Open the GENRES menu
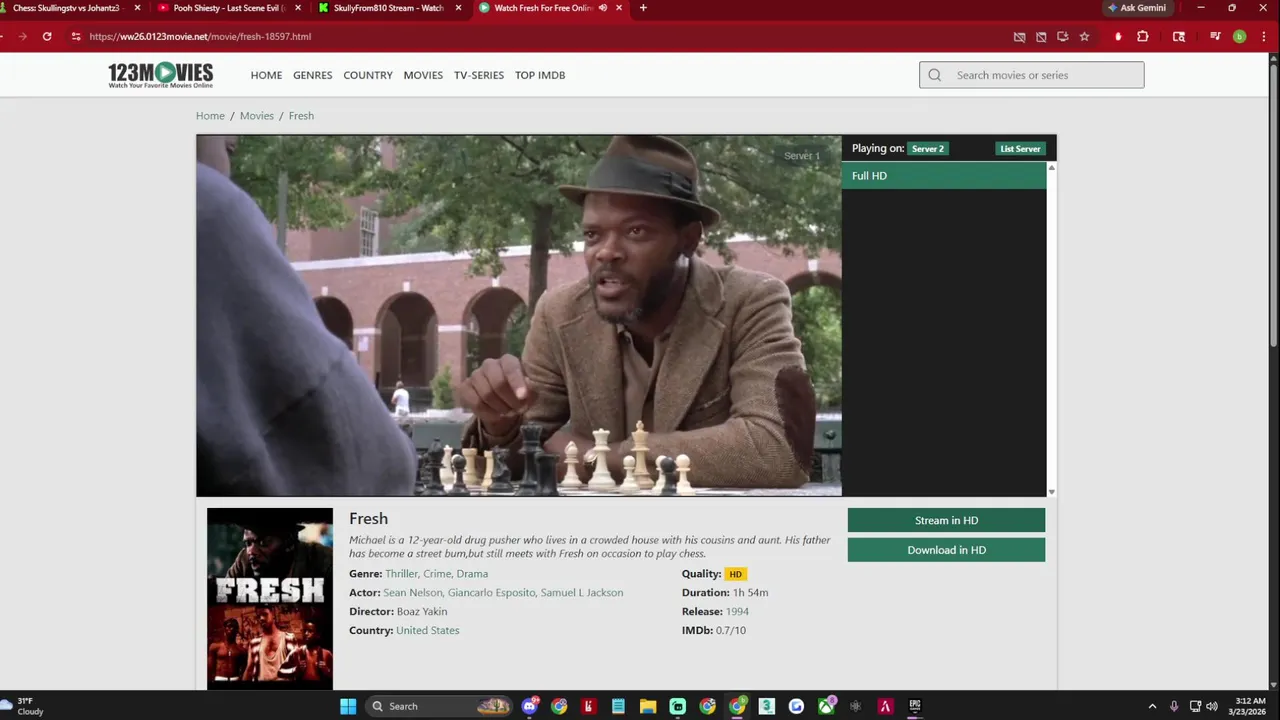 pyautogui.click(x=312, y=75)
